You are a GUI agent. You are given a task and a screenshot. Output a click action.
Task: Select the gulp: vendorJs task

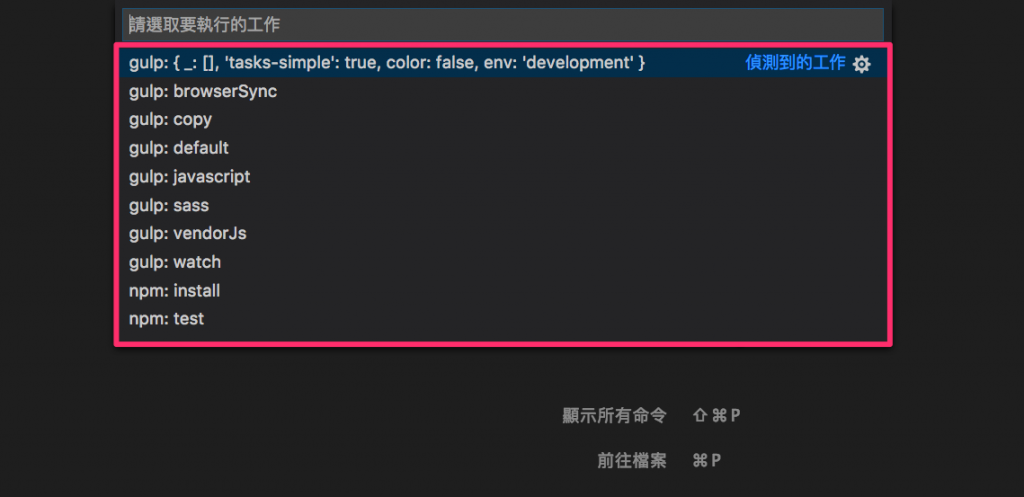tap(503, 234)
